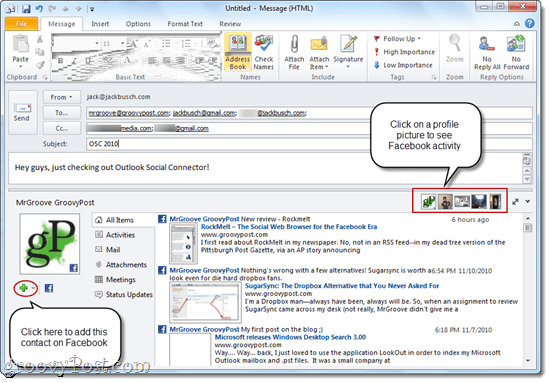Open the Review tab
550x383 pixels.
pos(230,24)
